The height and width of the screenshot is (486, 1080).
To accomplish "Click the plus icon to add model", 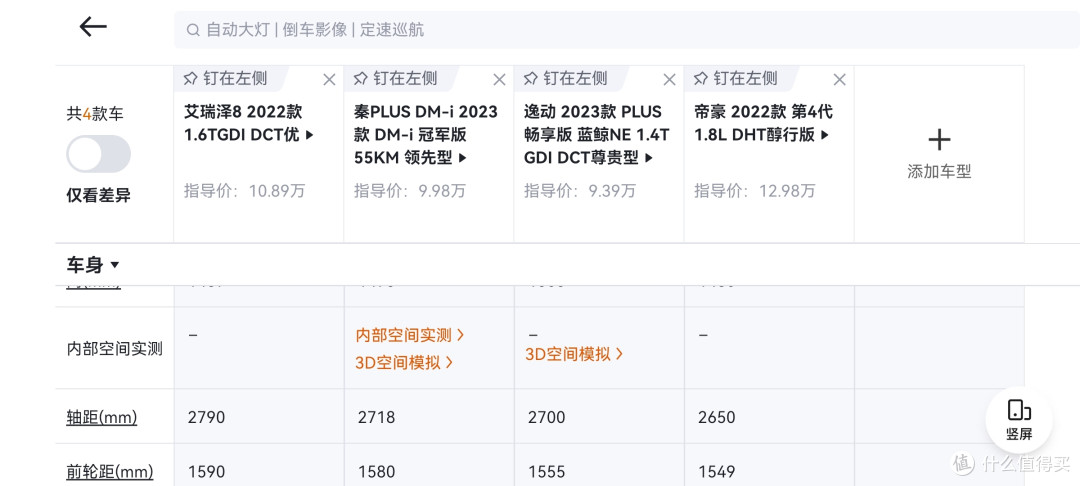I will [x=939, y=140].
